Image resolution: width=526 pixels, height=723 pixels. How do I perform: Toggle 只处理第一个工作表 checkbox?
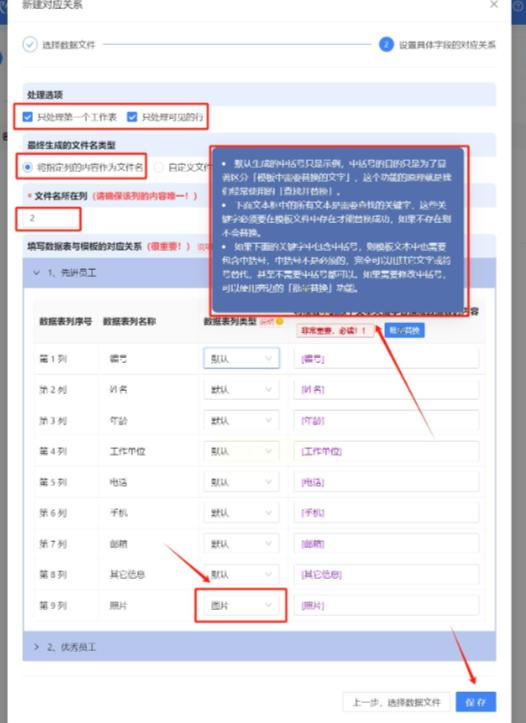tap(28, 117)
